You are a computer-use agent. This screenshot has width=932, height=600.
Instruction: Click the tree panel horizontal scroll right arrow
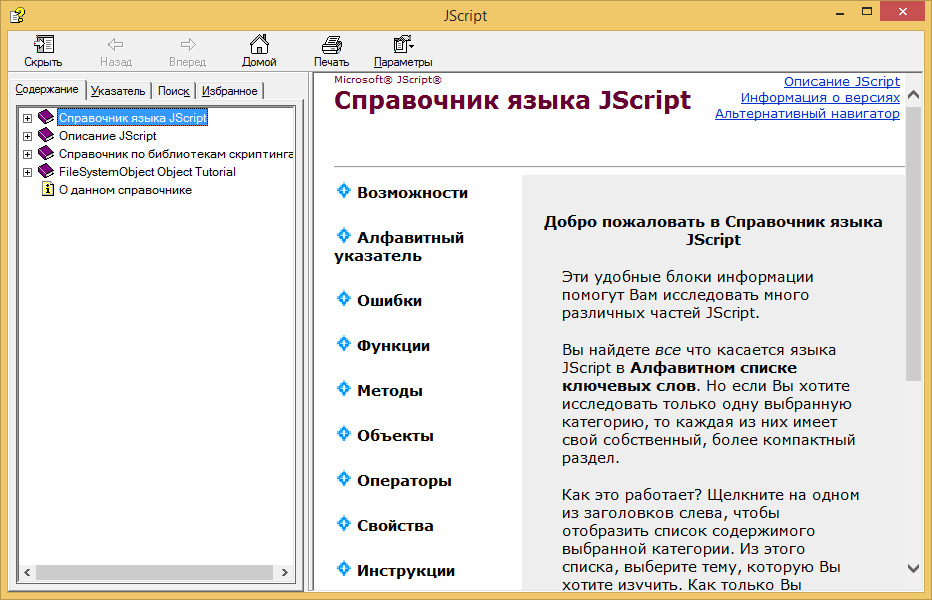point(284,572)
